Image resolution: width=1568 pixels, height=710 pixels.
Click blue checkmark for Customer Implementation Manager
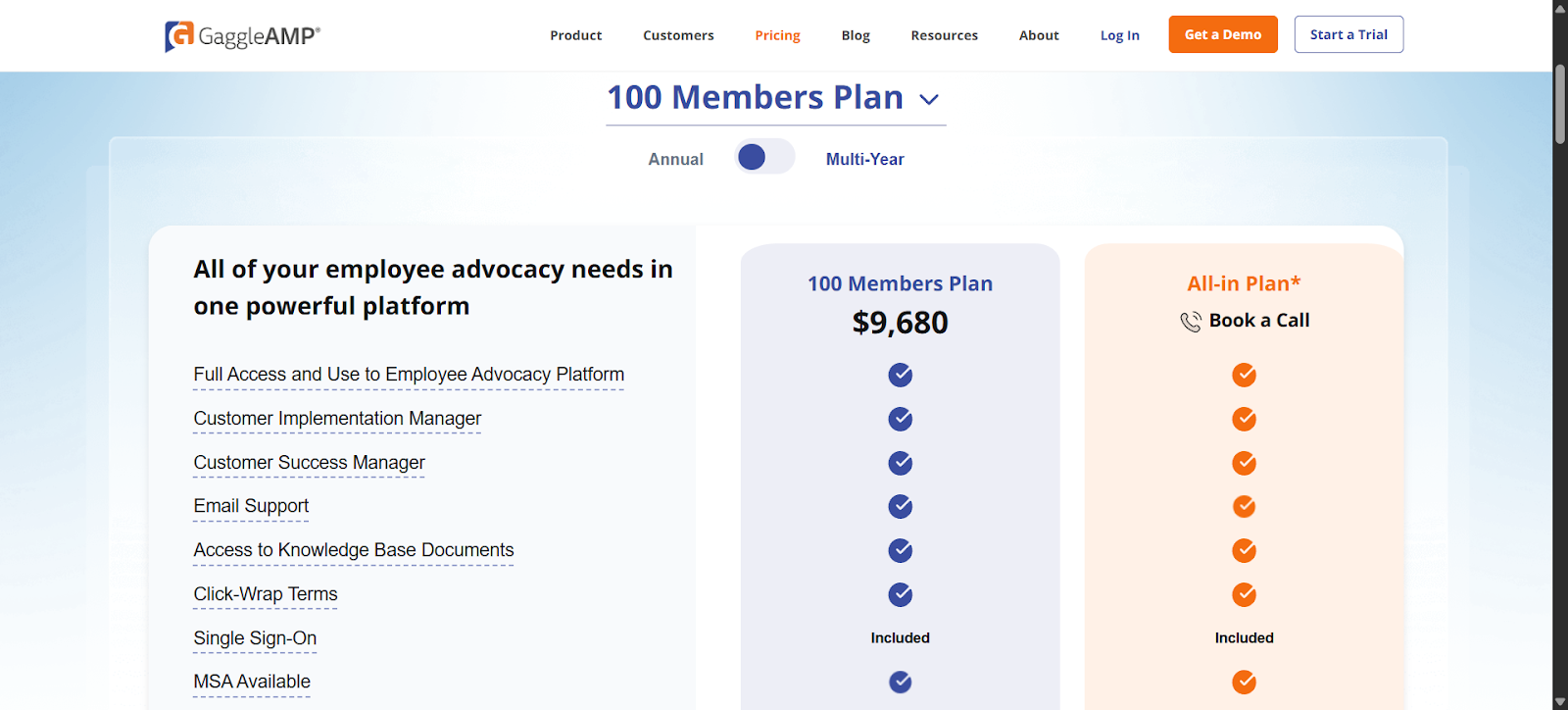pos(901,419)
